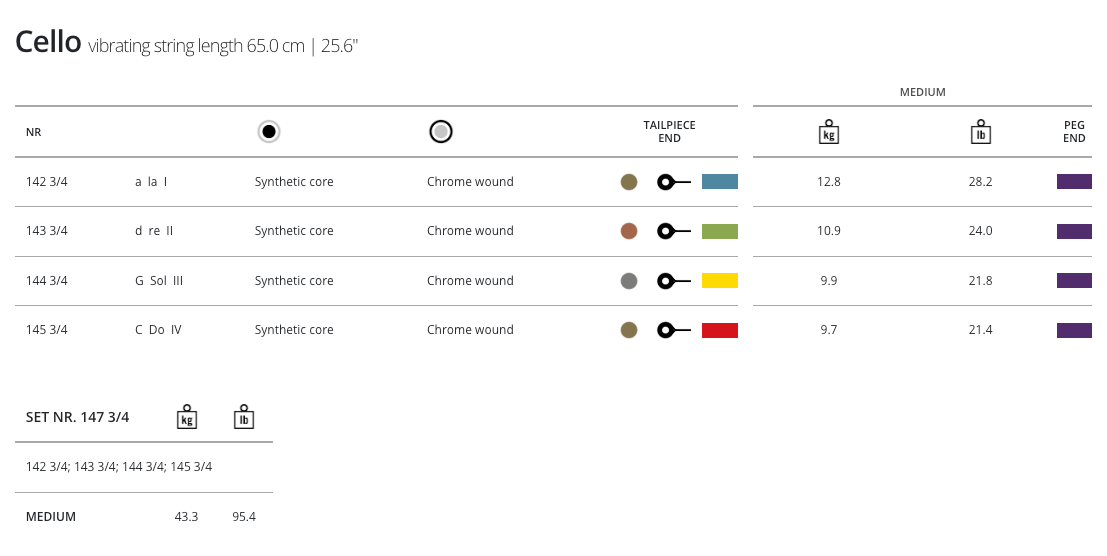Click the ball-end icon in the 145 3/4 row
This screenshot has width=1107, height=556.
(x=673, y=330)
